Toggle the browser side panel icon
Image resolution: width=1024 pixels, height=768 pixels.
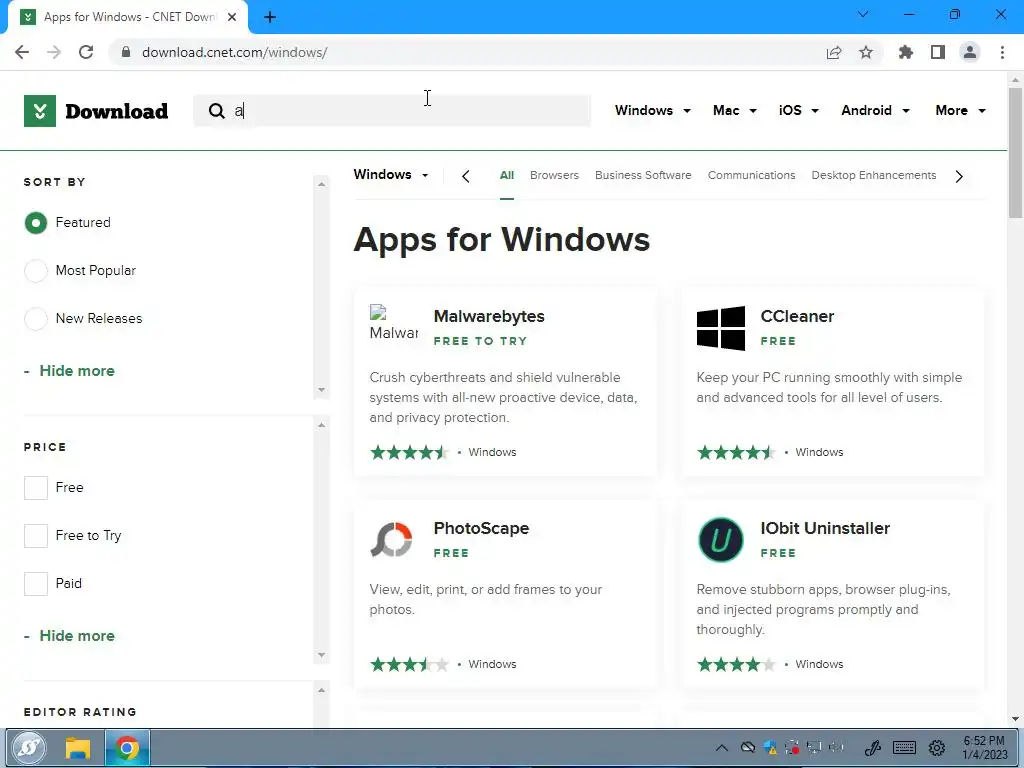(938, 52)
